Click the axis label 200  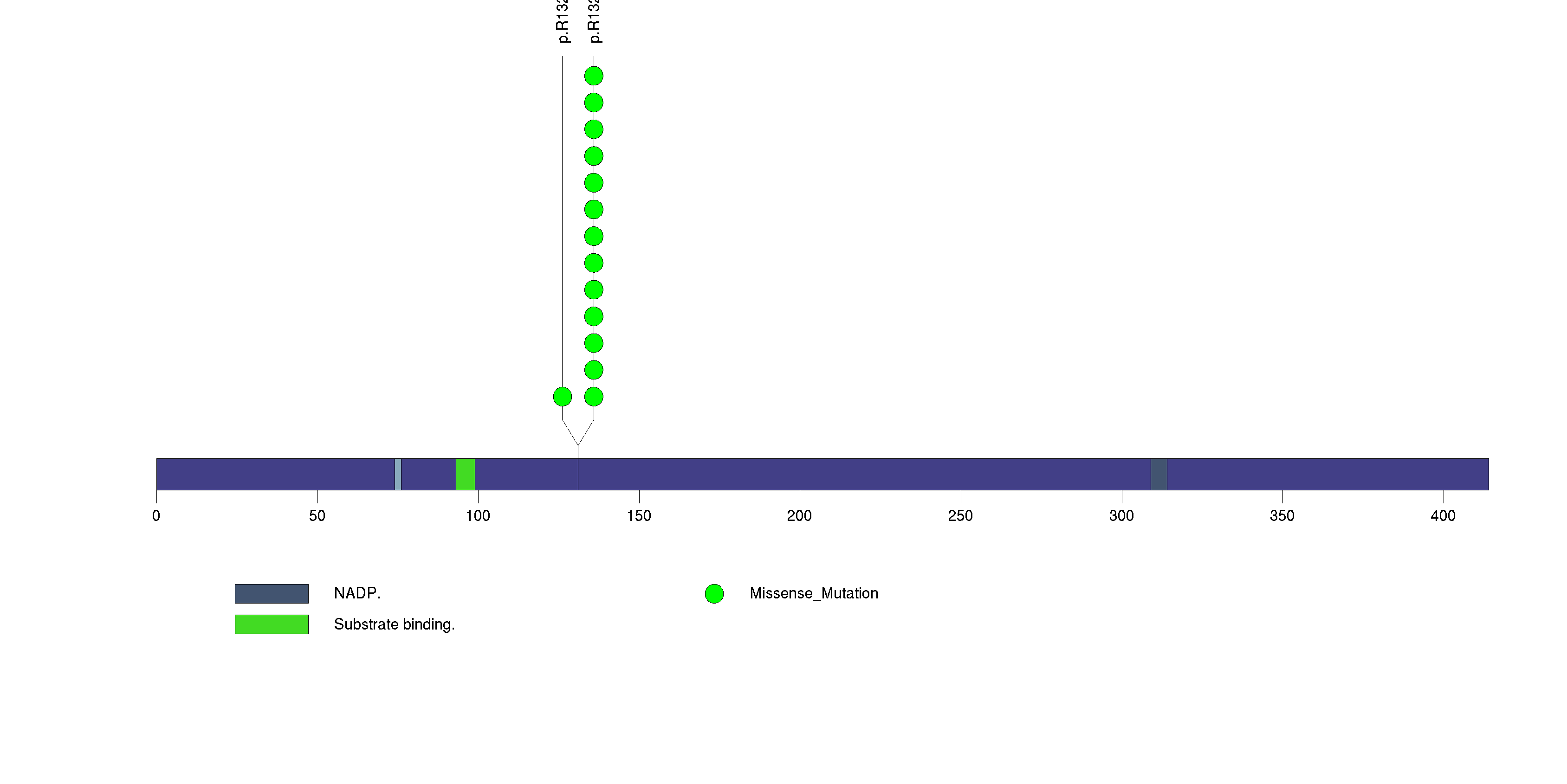click(x=799, y=516)
